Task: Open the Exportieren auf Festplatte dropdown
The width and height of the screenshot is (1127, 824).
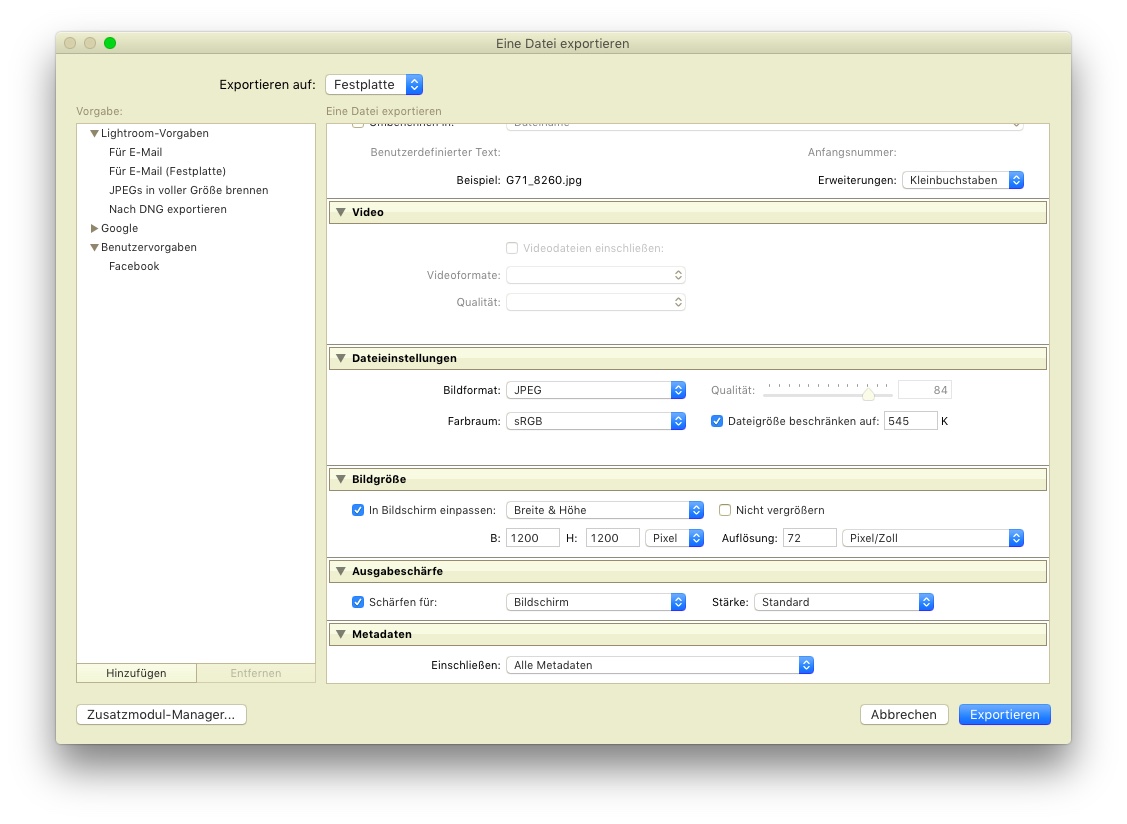Action: pos(374,85)
